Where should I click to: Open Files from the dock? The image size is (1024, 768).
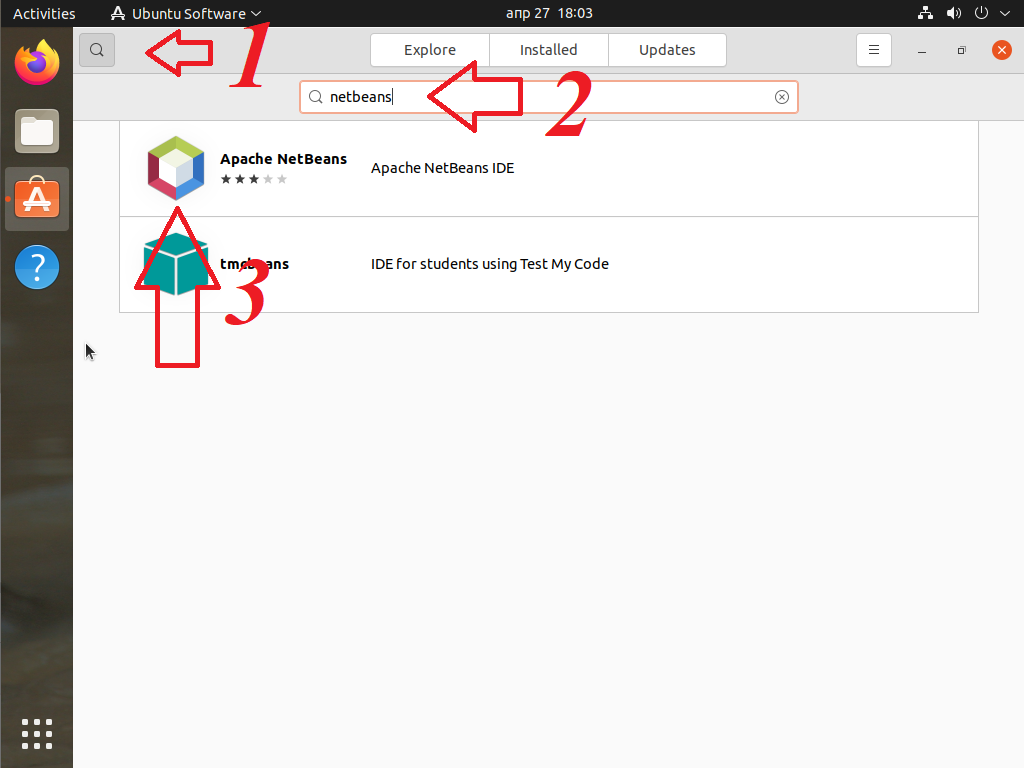pos(37,131)
